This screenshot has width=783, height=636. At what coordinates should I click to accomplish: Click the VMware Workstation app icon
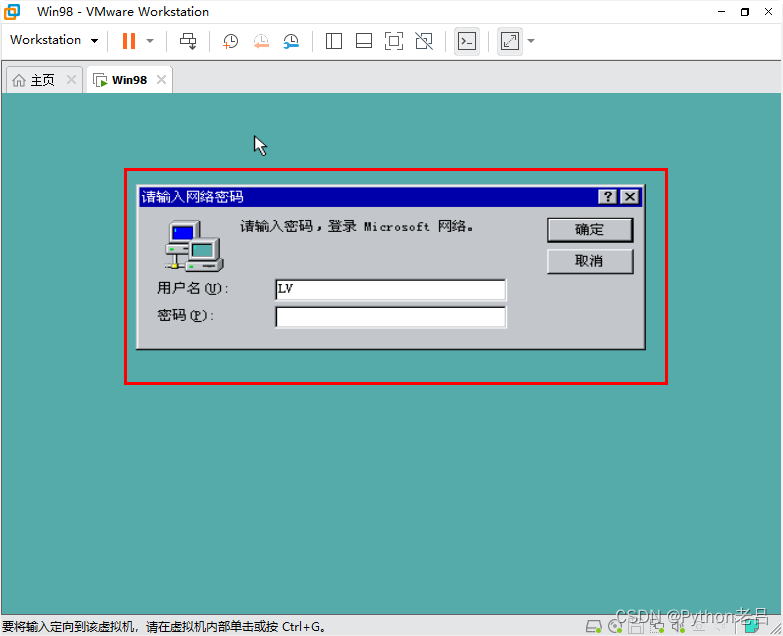[x=12, y=11]
